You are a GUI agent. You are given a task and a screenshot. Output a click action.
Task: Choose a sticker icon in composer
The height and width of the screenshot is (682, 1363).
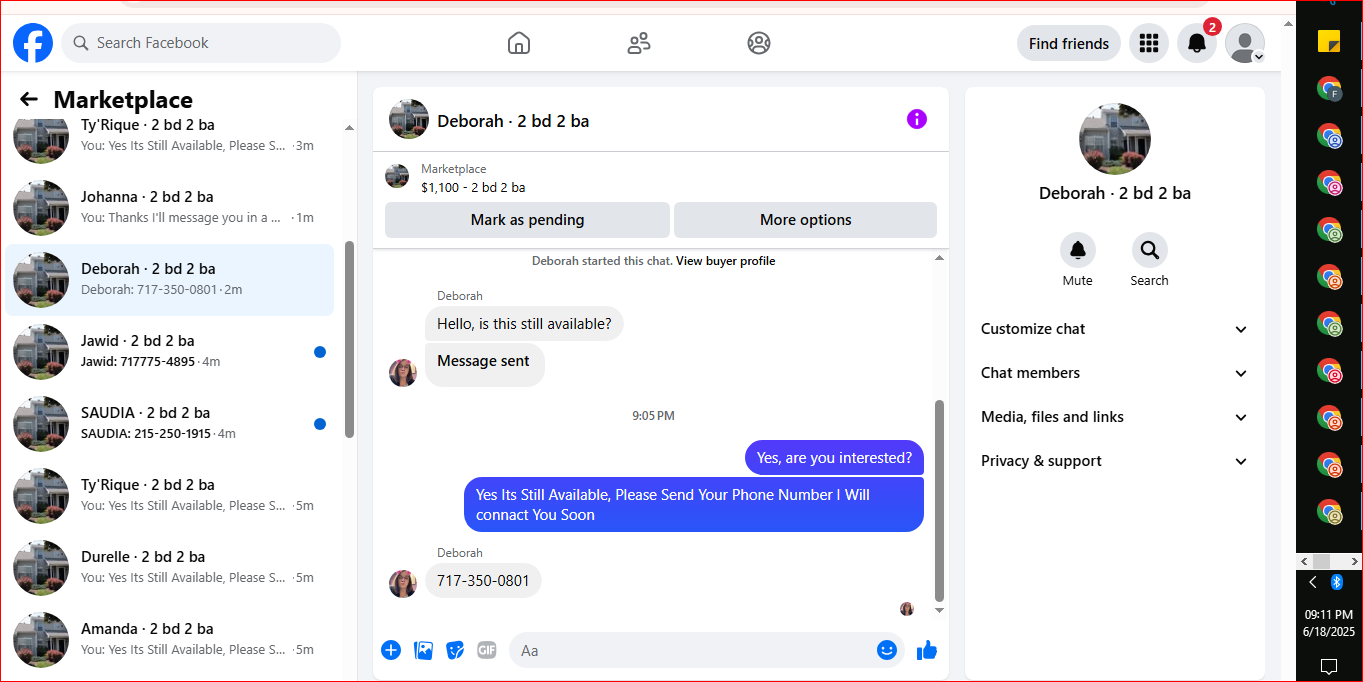tap(455, 650)
